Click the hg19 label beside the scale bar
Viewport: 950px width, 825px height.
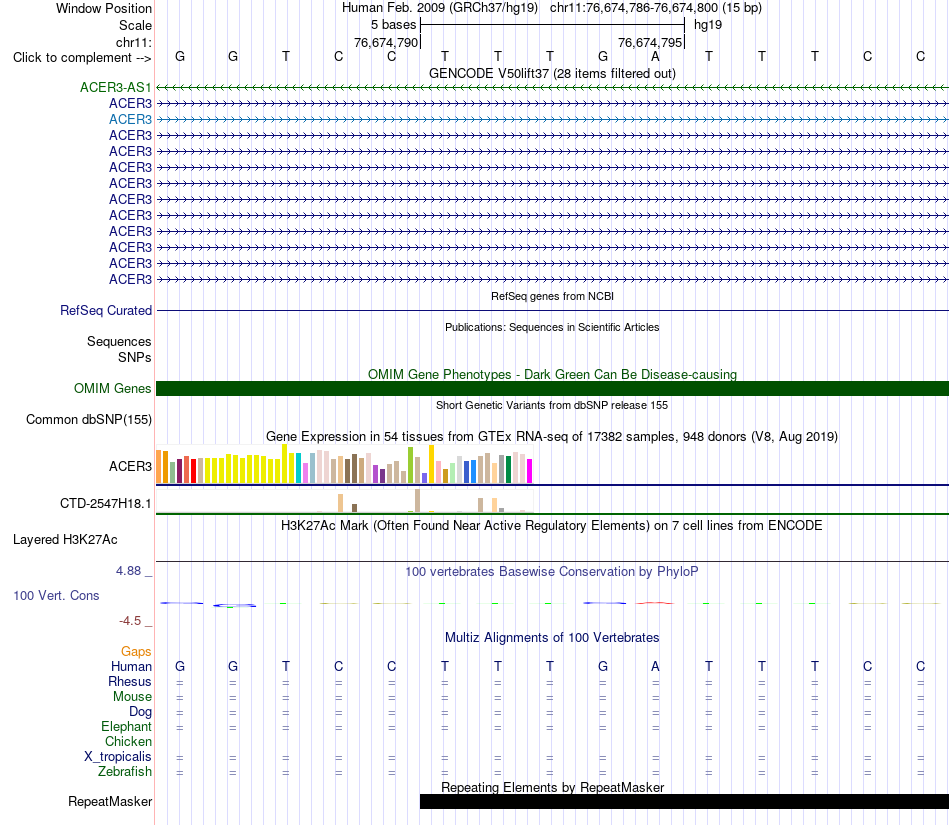coord(708,25)
